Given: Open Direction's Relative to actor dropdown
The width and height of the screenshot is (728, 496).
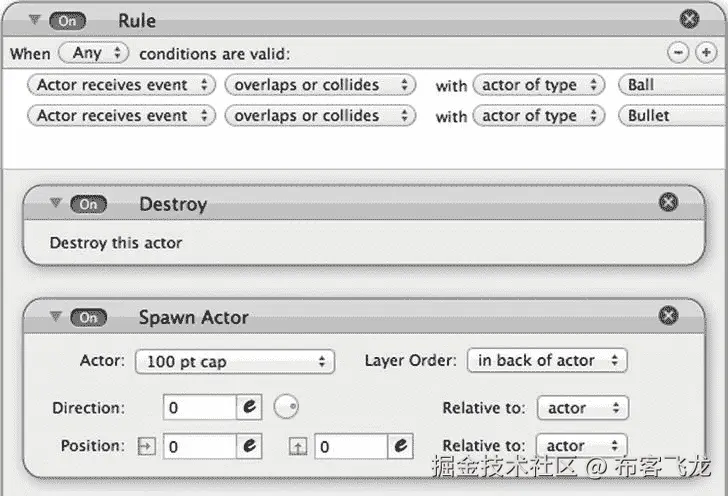Looking at the screenshot, I should pyautogui.click(x=583, y=408).
